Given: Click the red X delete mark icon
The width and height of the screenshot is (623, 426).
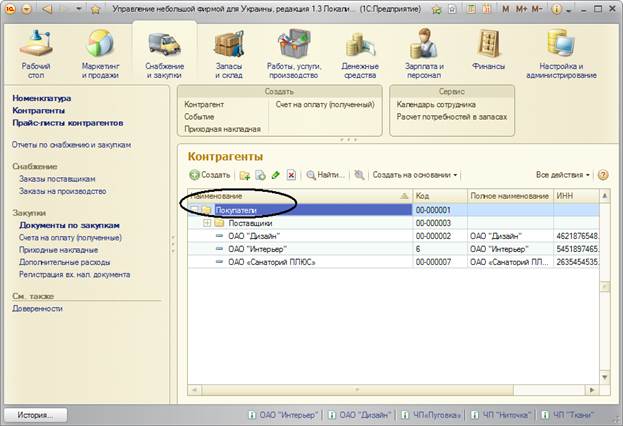Looking at the screenshot, I should (x=291, y=175).
